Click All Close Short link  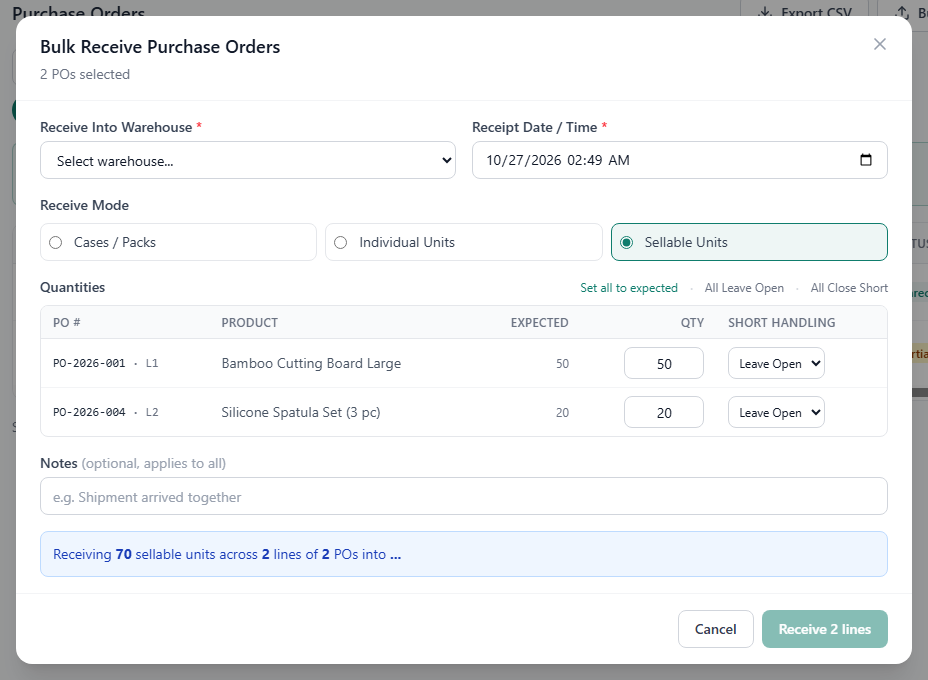(849, 288)
